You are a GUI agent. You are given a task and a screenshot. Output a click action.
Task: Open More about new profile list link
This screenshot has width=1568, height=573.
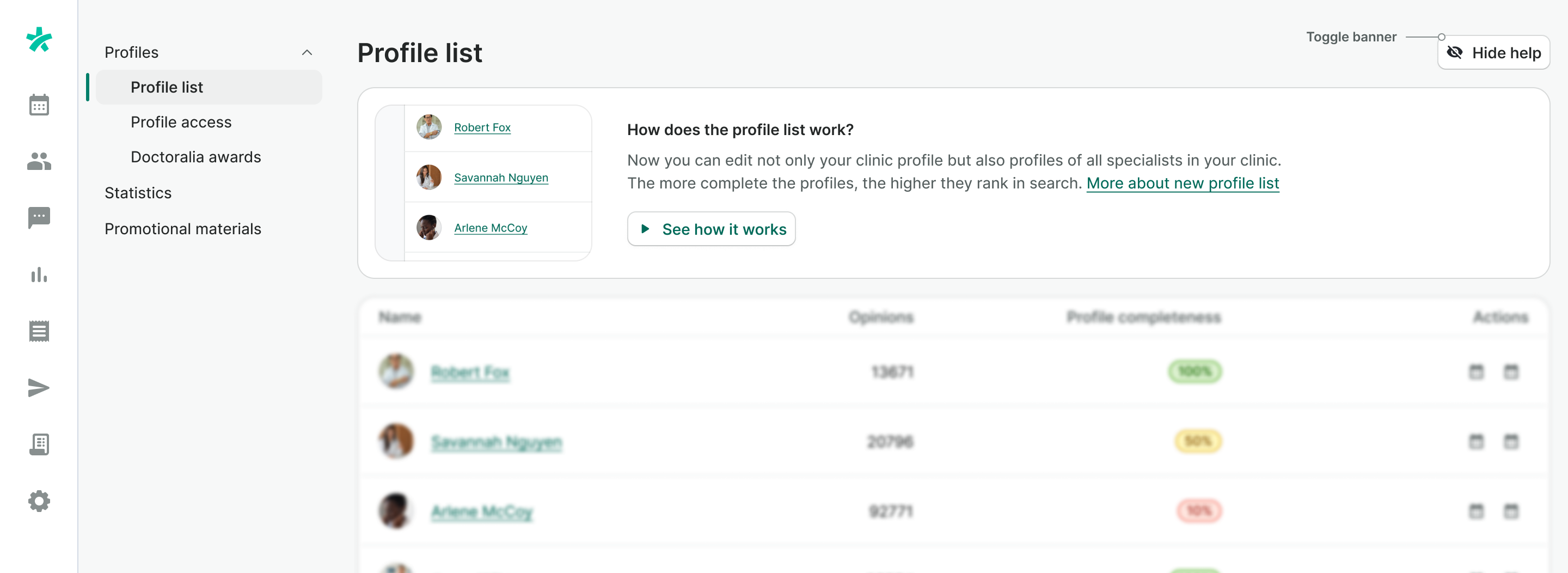point(1182,184)
